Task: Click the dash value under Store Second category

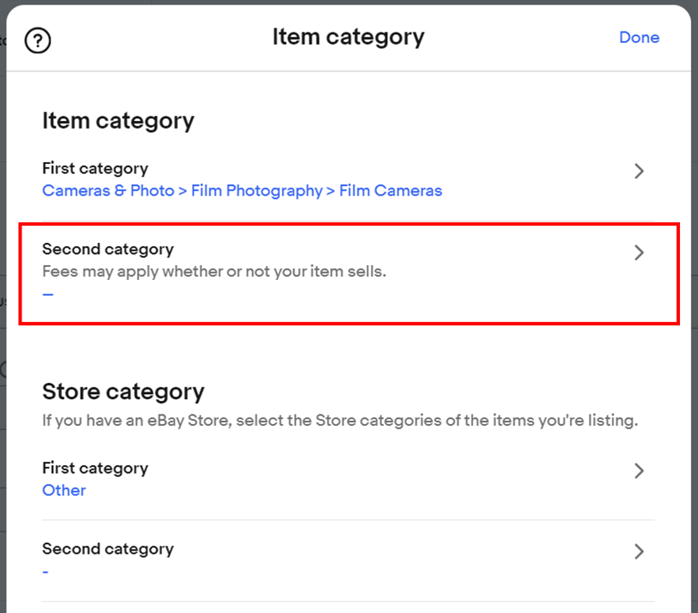Action: [x=45, y=572]
